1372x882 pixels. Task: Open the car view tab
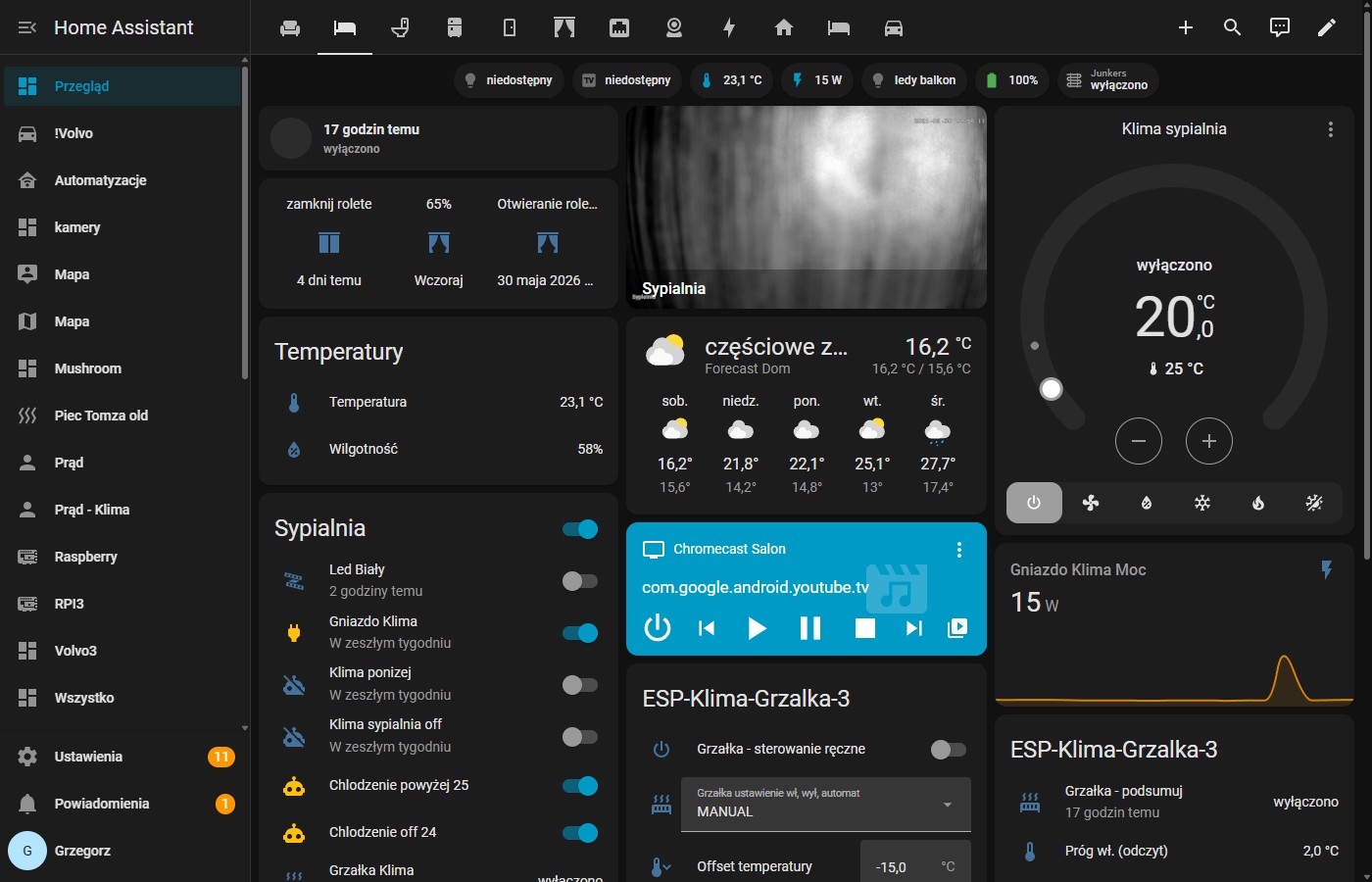coord(894,27)
